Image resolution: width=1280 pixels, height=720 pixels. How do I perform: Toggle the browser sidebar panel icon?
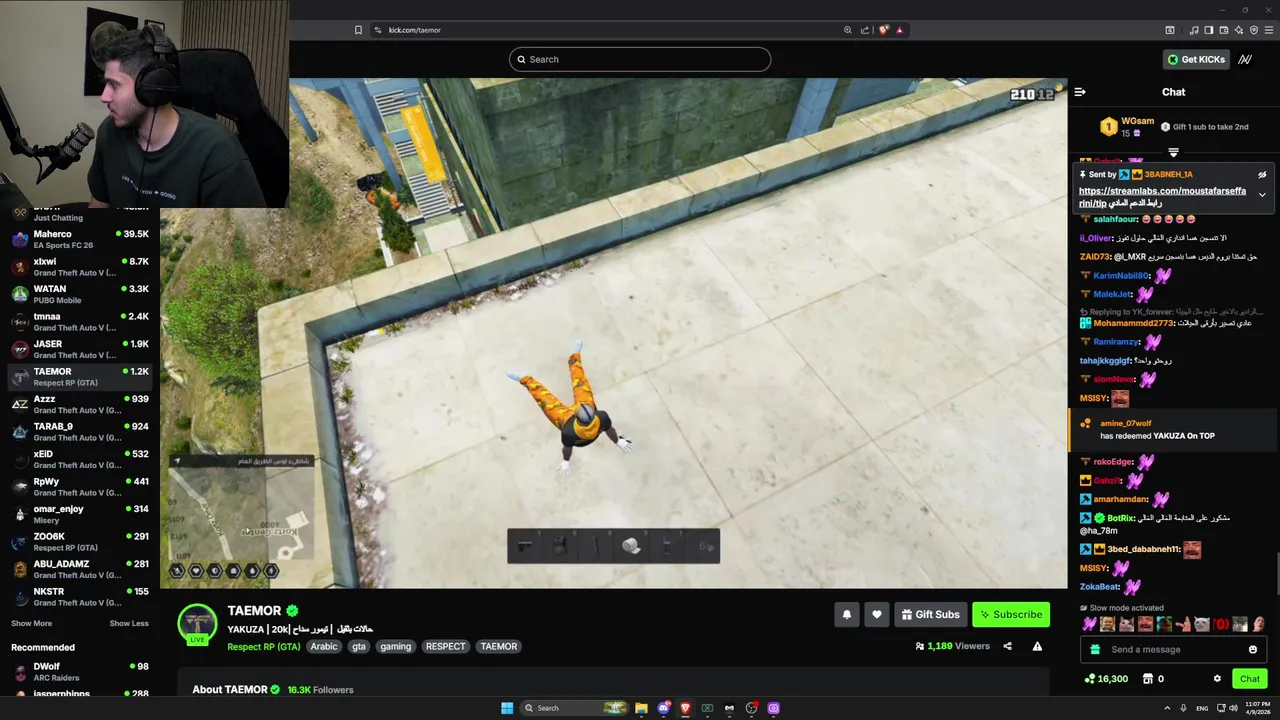coord(1208,30)
